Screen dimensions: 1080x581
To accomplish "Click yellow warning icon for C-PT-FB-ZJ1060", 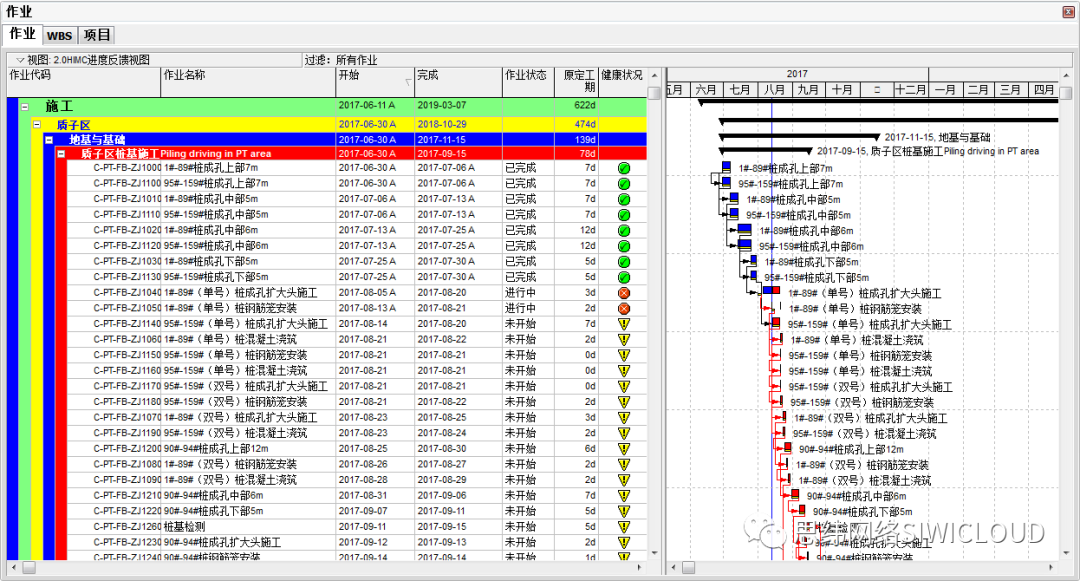I will coord(624,339).
